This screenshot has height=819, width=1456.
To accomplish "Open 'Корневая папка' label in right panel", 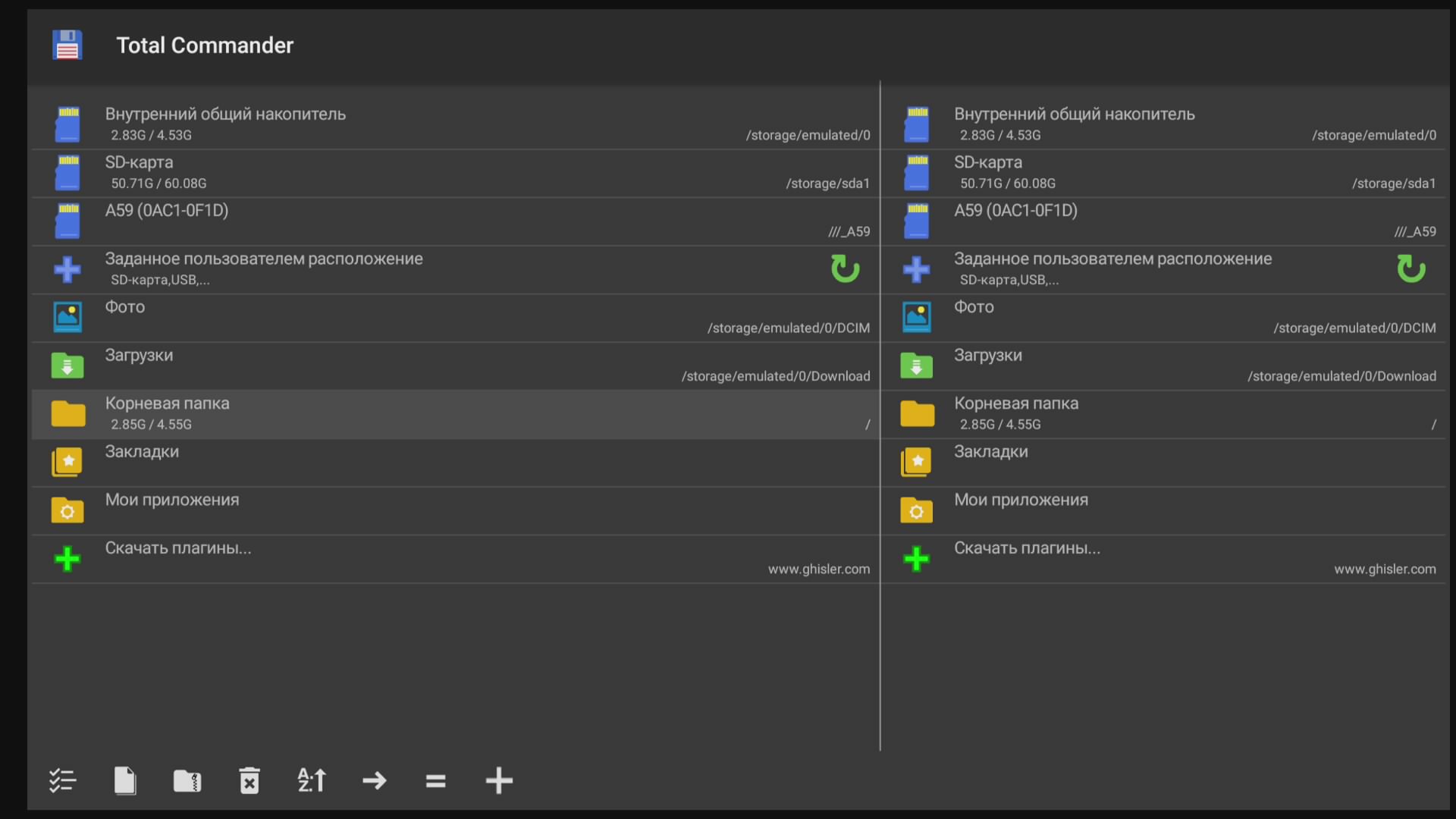I will pos(1016,403).
